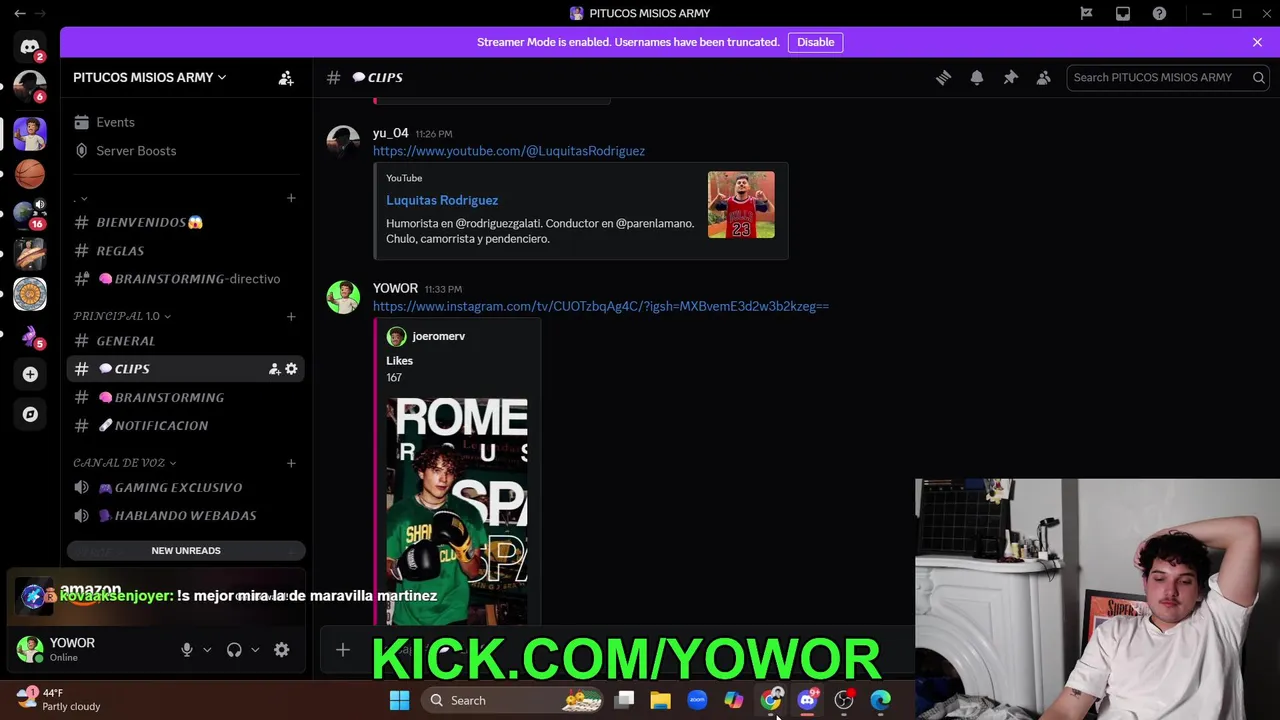Open the GENERAL channel

[186, 341]
